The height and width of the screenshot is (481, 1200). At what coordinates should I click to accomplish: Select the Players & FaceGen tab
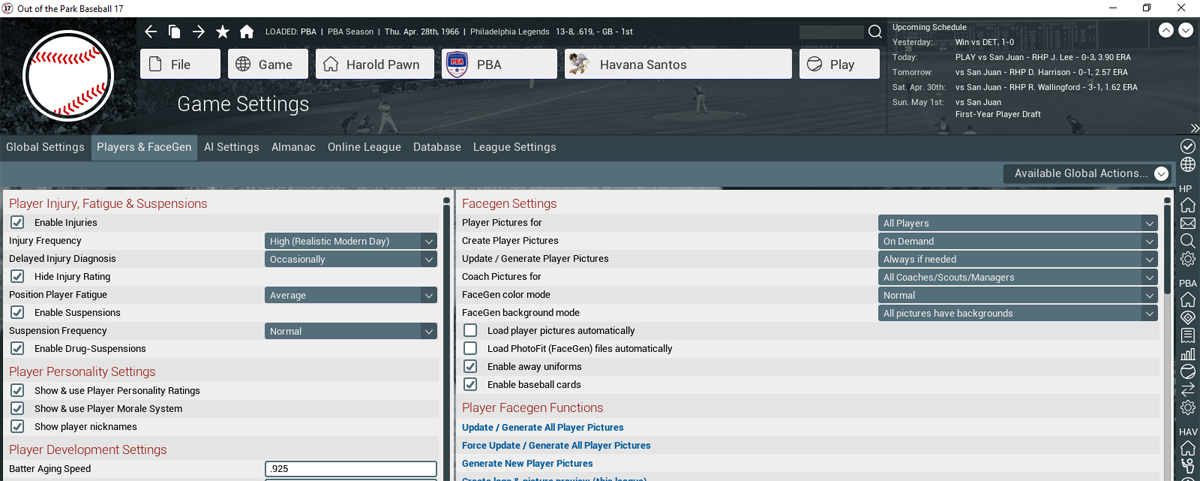(144, 147)
